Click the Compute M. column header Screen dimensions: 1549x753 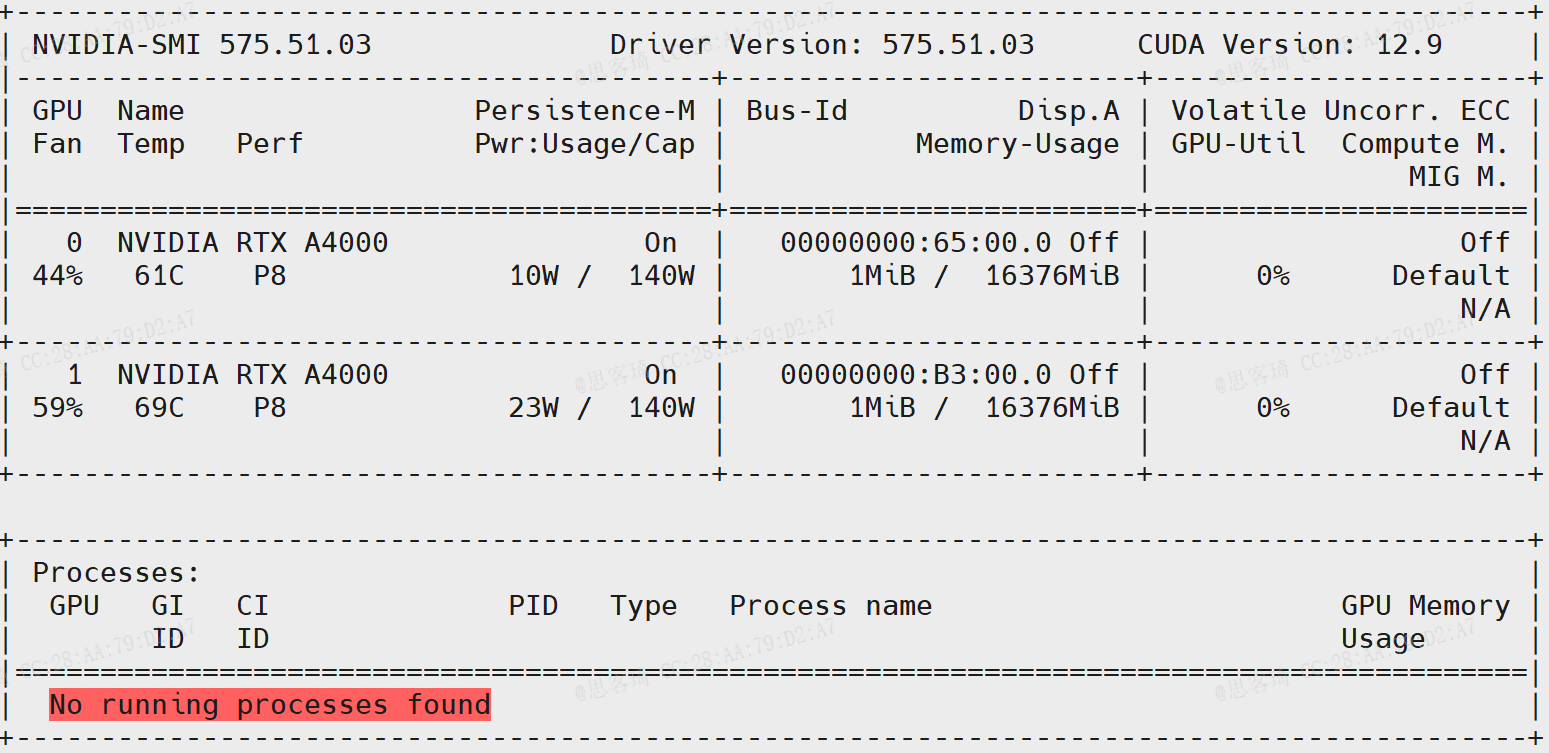1426,145
